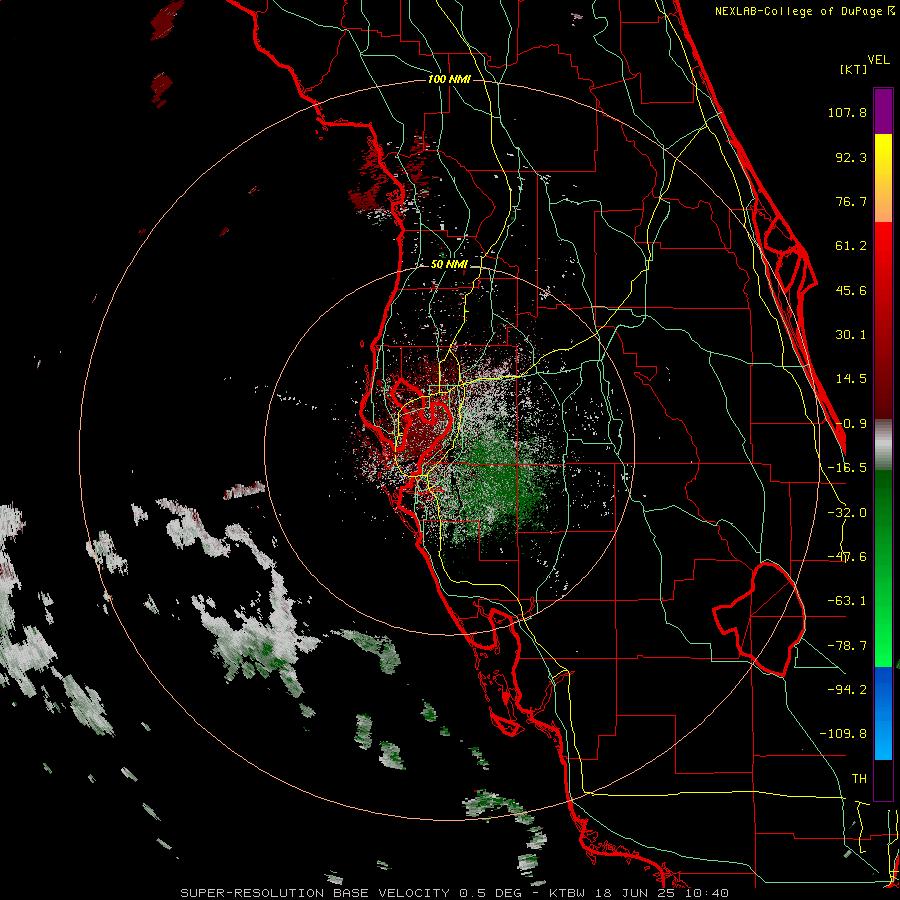This screenshot has width=900, height=900.
Task: Click the -78.7 velocity scale value
Action: point(847,646)
